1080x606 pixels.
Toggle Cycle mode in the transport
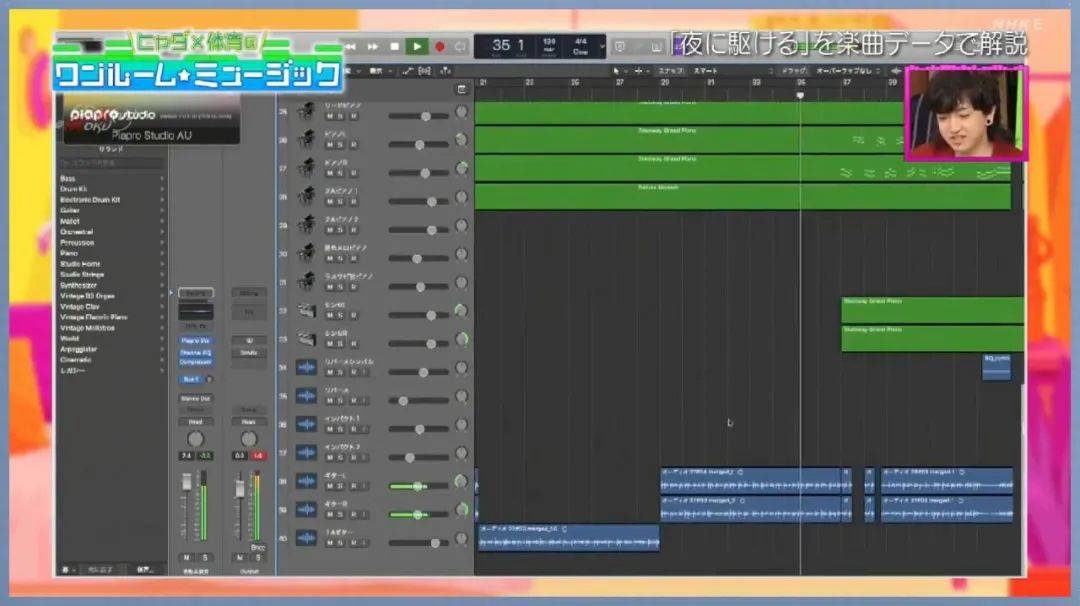click(460, 47)
